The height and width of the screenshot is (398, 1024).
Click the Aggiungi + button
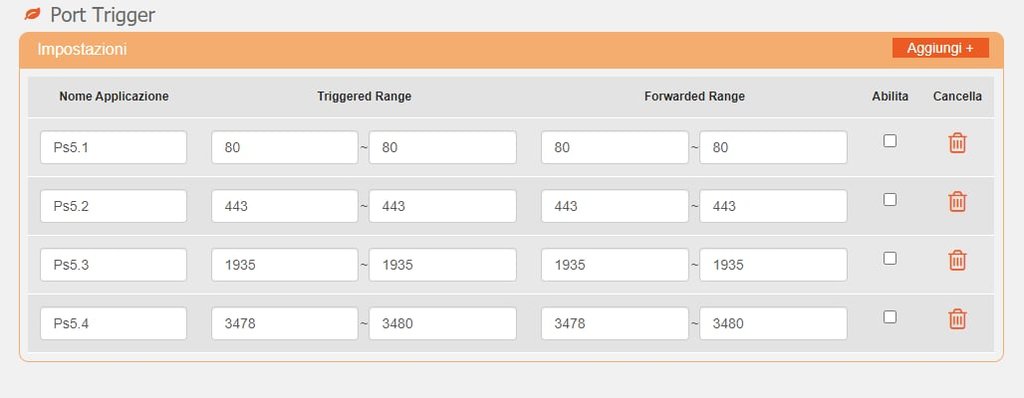[x=940, y=48]
